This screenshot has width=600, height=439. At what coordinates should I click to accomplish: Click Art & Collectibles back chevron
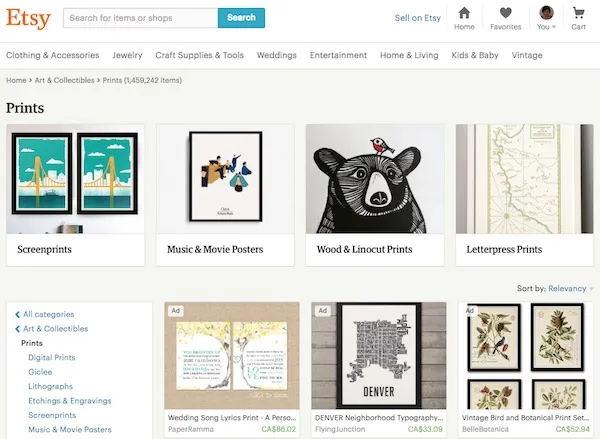tap(17, 328)
